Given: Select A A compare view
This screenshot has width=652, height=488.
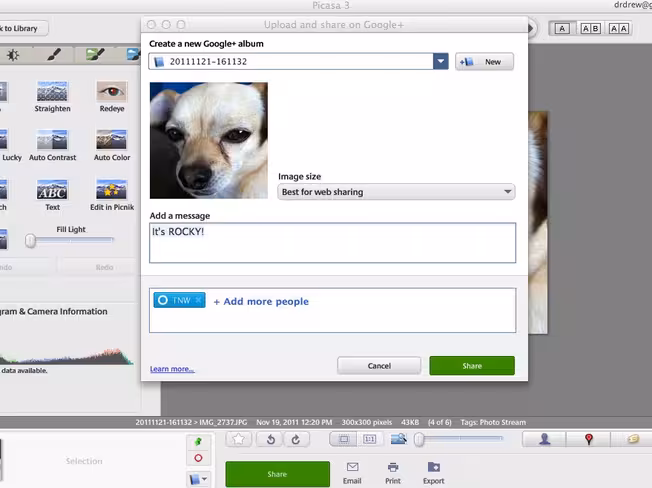Looking at the screenshot, I should (618, 28).
